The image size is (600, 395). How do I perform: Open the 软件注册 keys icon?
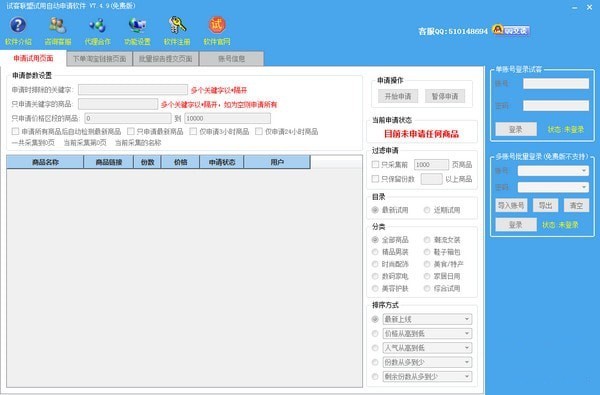177,25
